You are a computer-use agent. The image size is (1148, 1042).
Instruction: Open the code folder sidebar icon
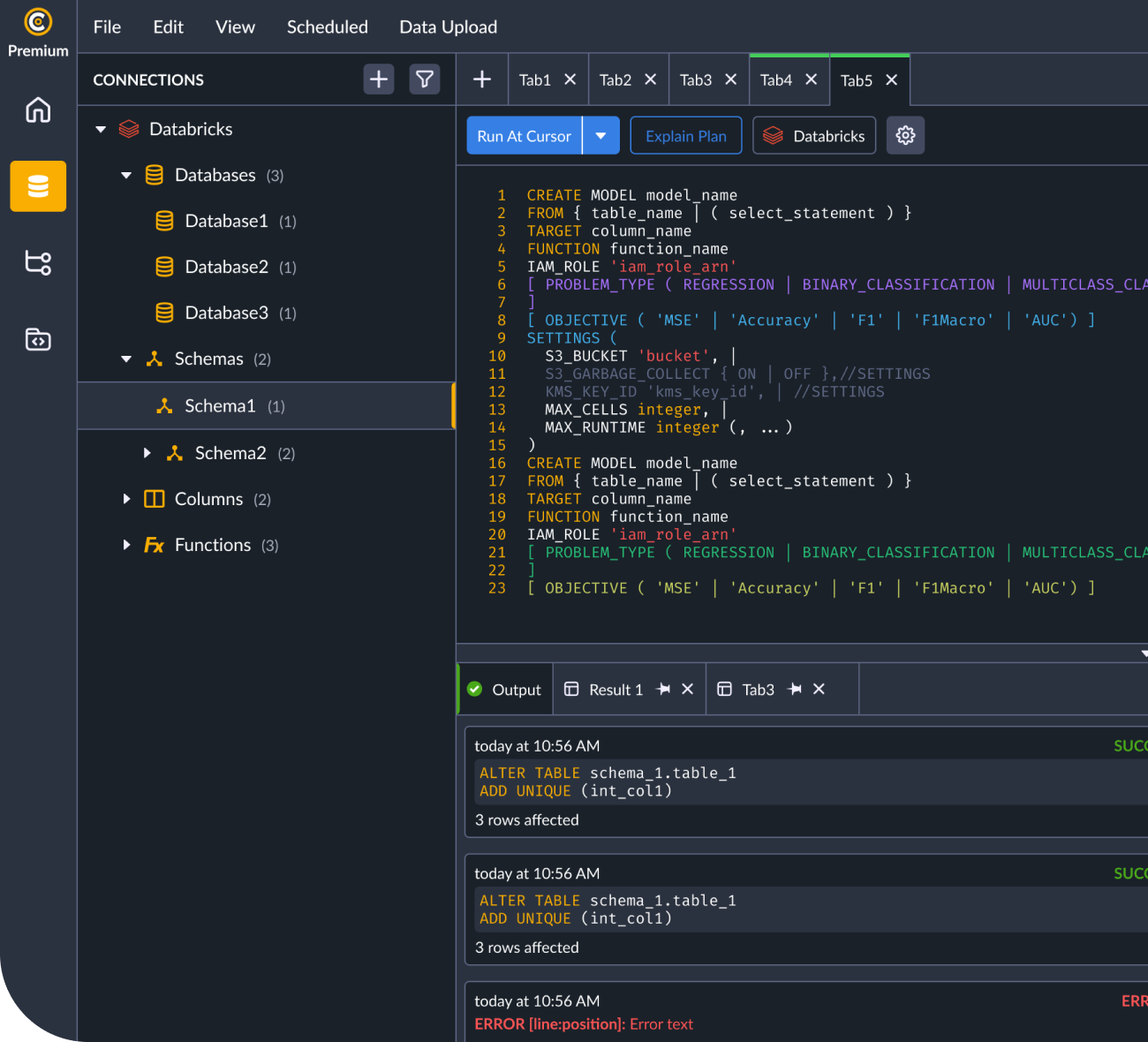(38, 339)
